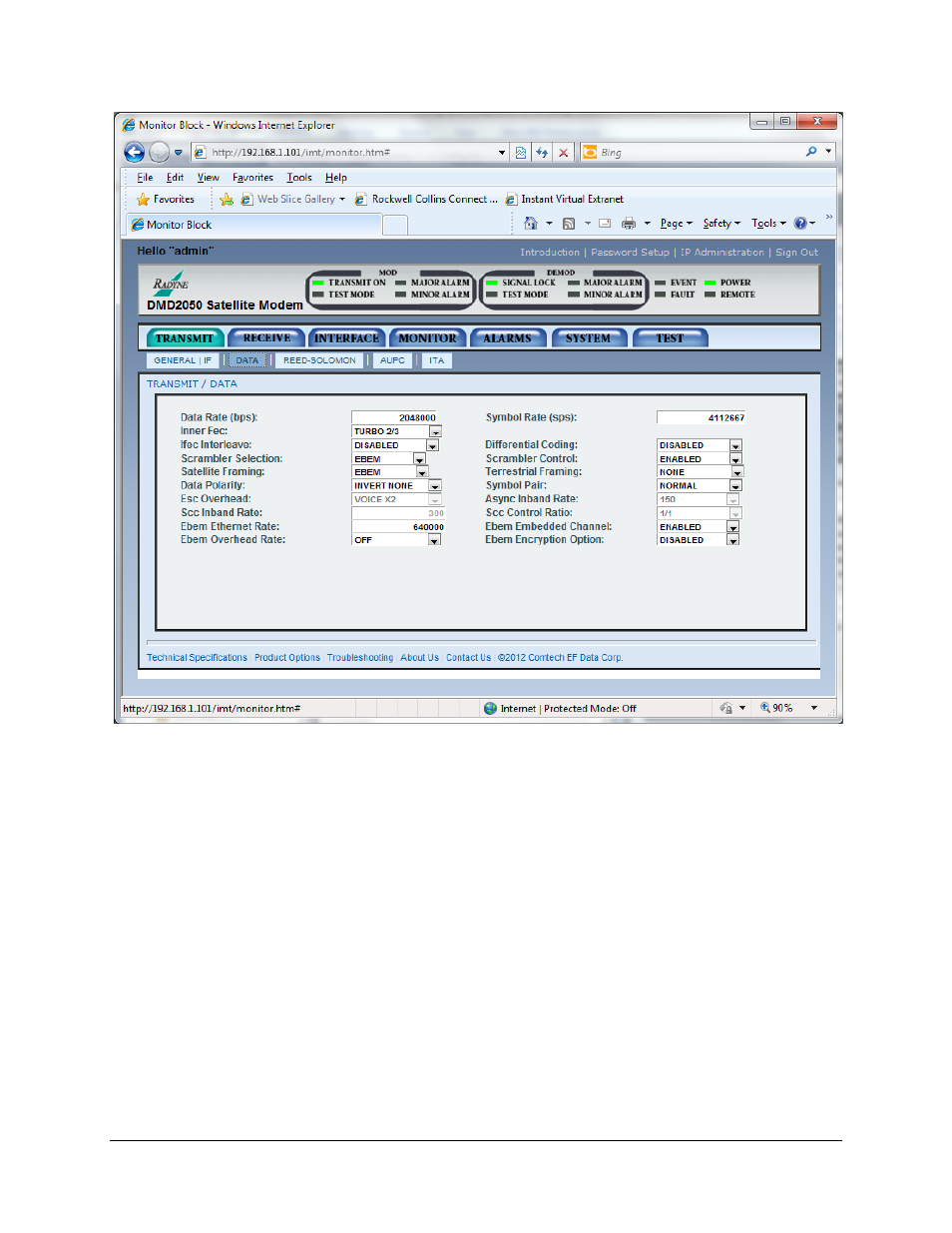952x1233 pixels.
Task: Open Instant Virtual Extranet favorite
Action: coord(565,200)
